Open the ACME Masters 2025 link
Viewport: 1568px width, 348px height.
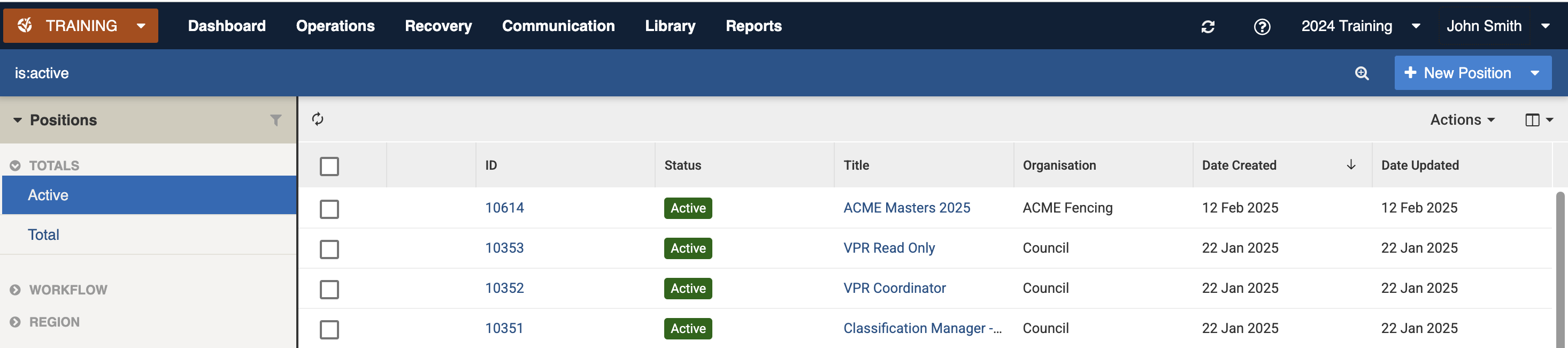click(x=906, y=208)
